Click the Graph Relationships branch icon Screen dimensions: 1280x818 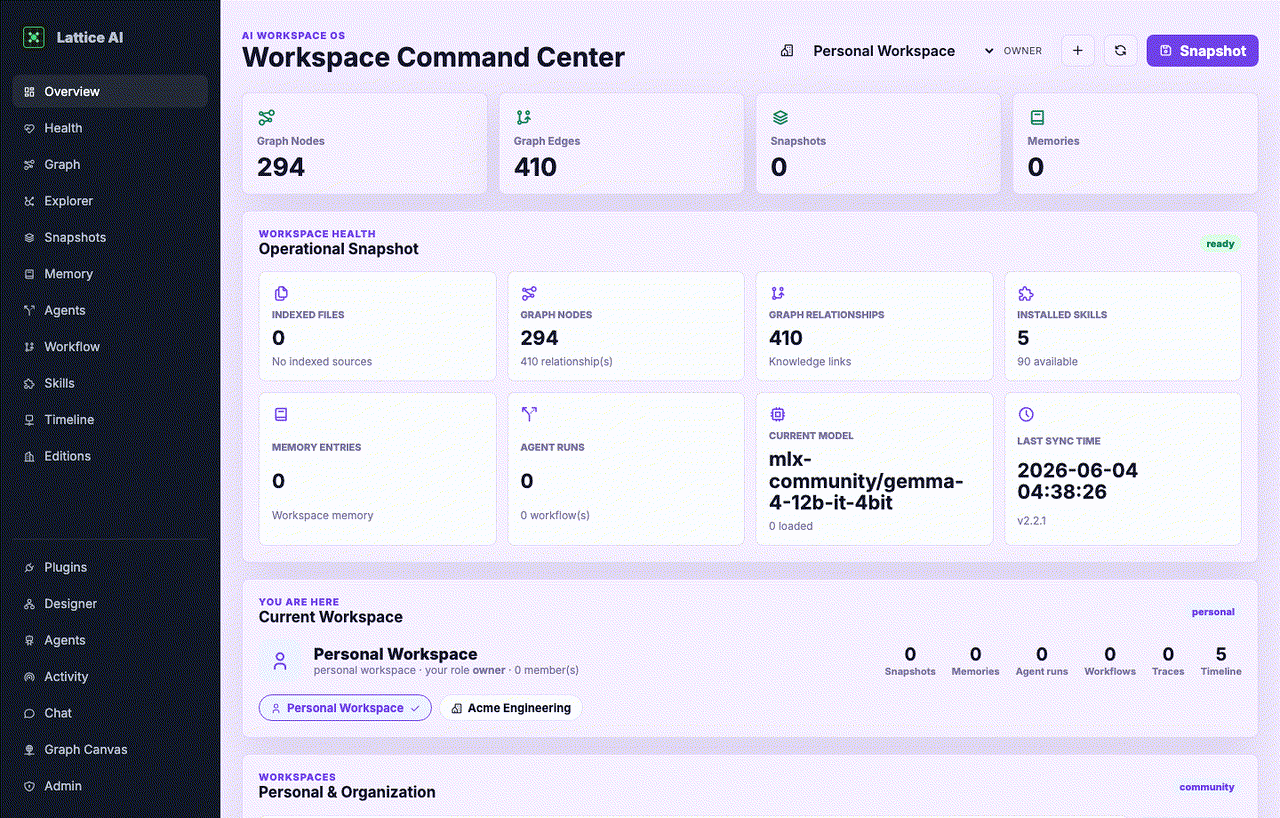click(778, 293)
